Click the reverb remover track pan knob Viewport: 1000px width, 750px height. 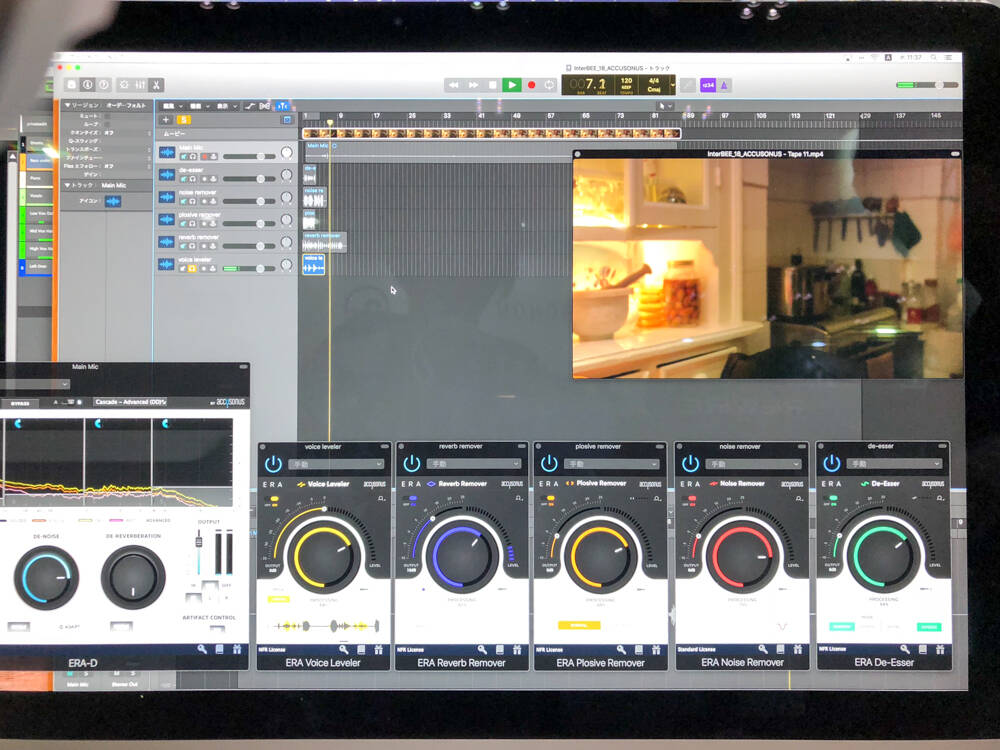pos(286,242)
